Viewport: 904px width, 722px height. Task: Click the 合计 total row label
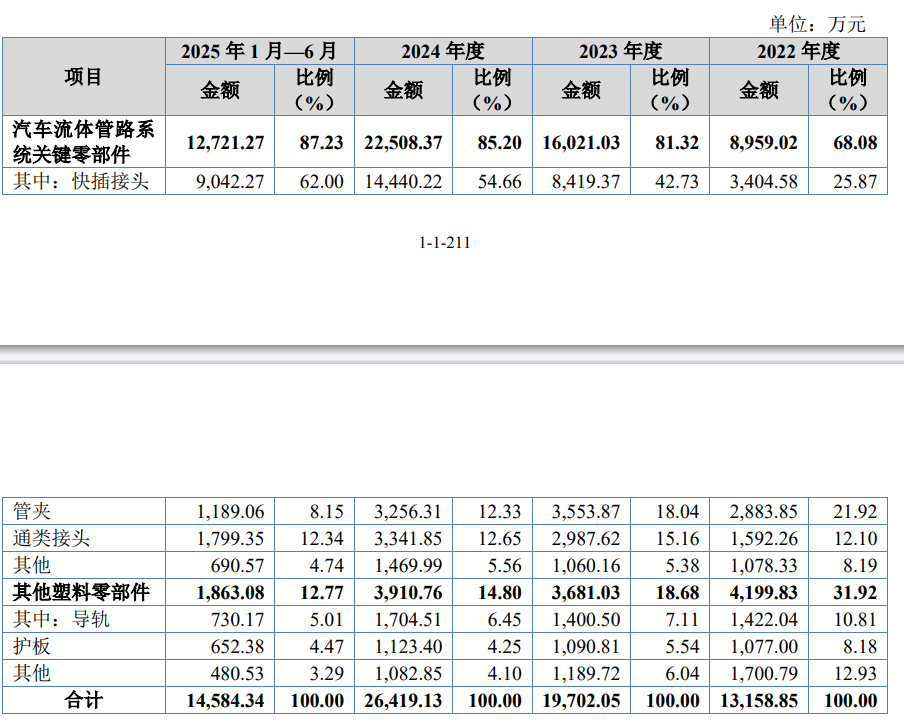[83, 700]
